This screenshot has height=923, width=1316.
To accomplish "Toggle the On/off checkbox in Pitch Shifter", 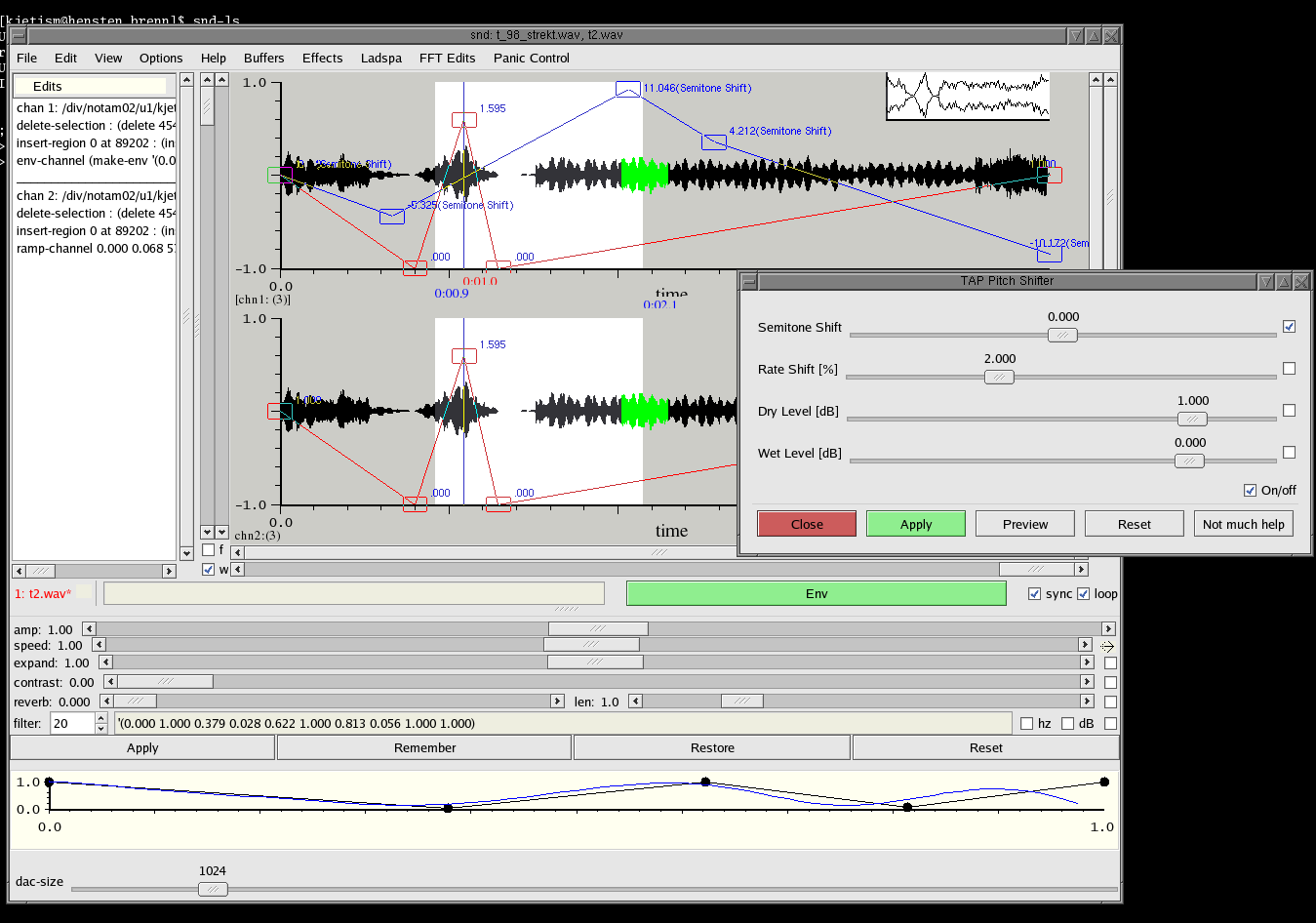I will (1250, 490).
